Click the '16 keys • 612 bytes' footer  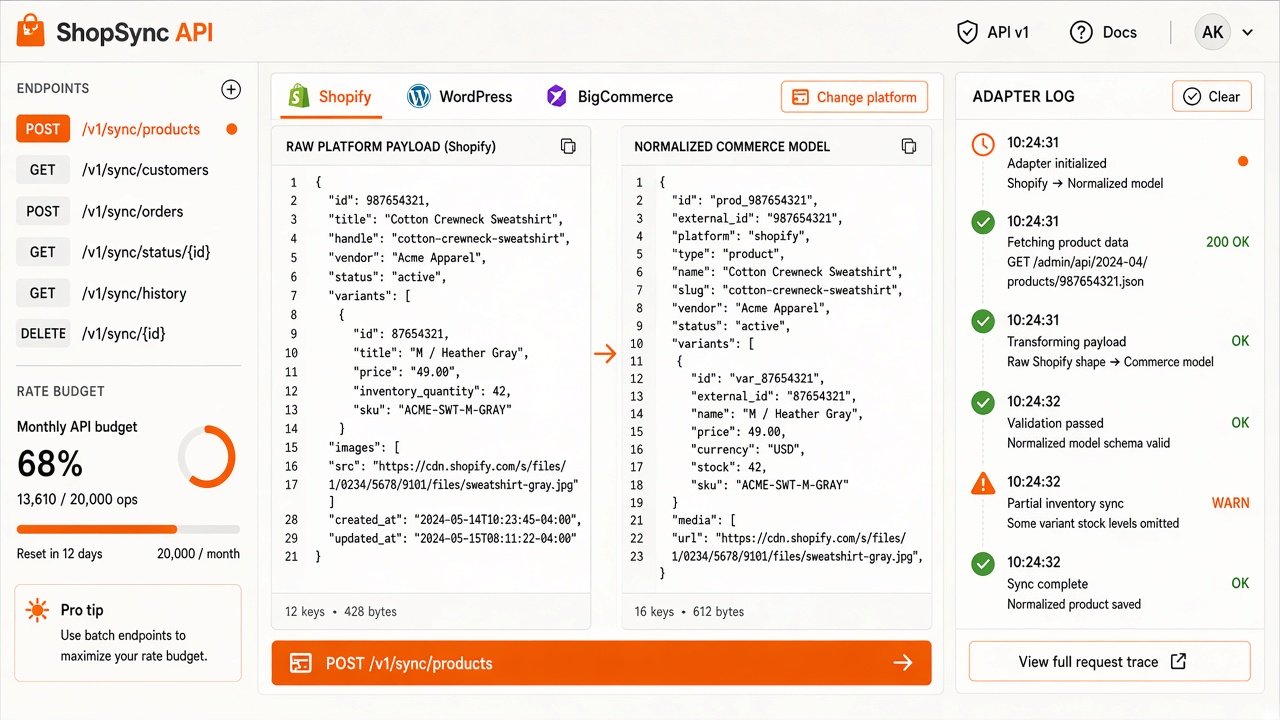click(688, 611)
